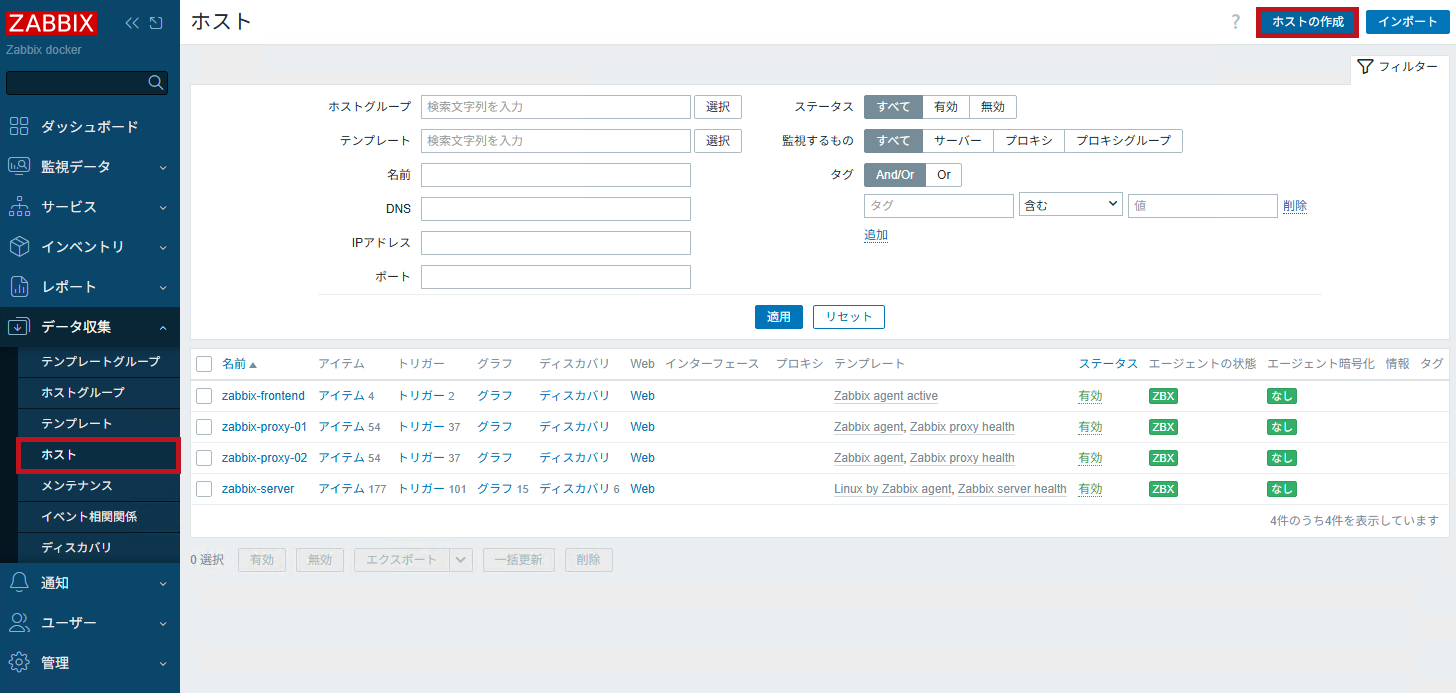
Task: Open イベント相関関係 submenu item
Action: (100, 517)
